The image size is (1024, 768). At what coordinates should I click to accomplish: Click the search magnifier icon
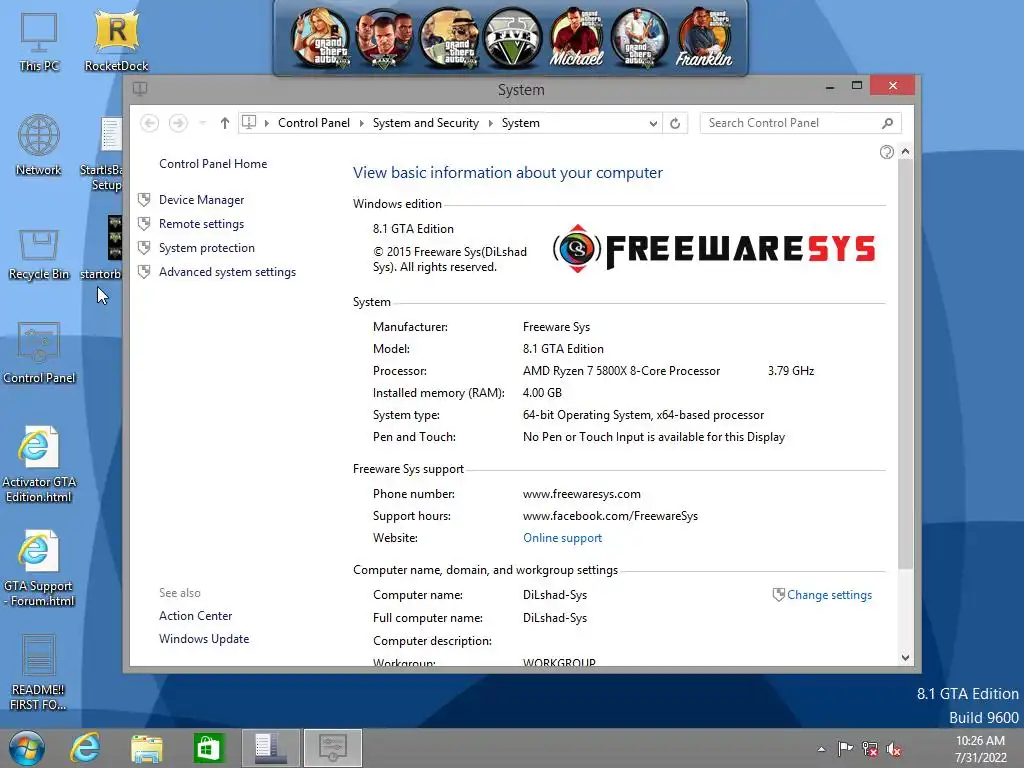click(887, 123)
